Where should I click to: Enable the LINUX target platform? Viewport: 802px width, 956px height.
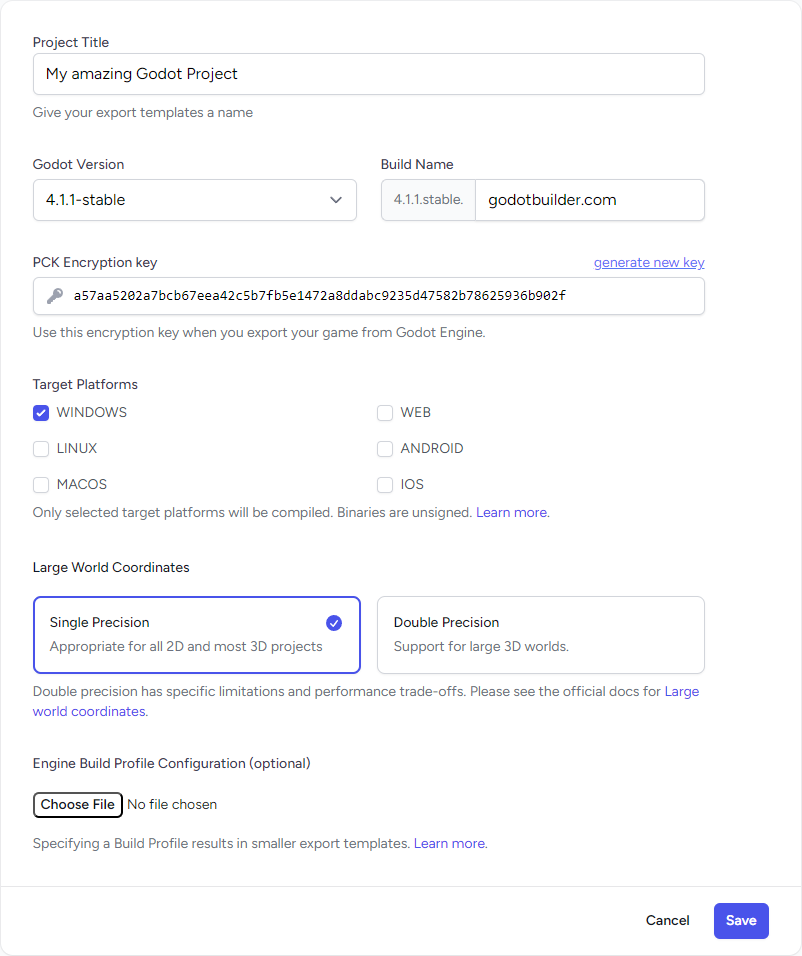pos(41,449)
